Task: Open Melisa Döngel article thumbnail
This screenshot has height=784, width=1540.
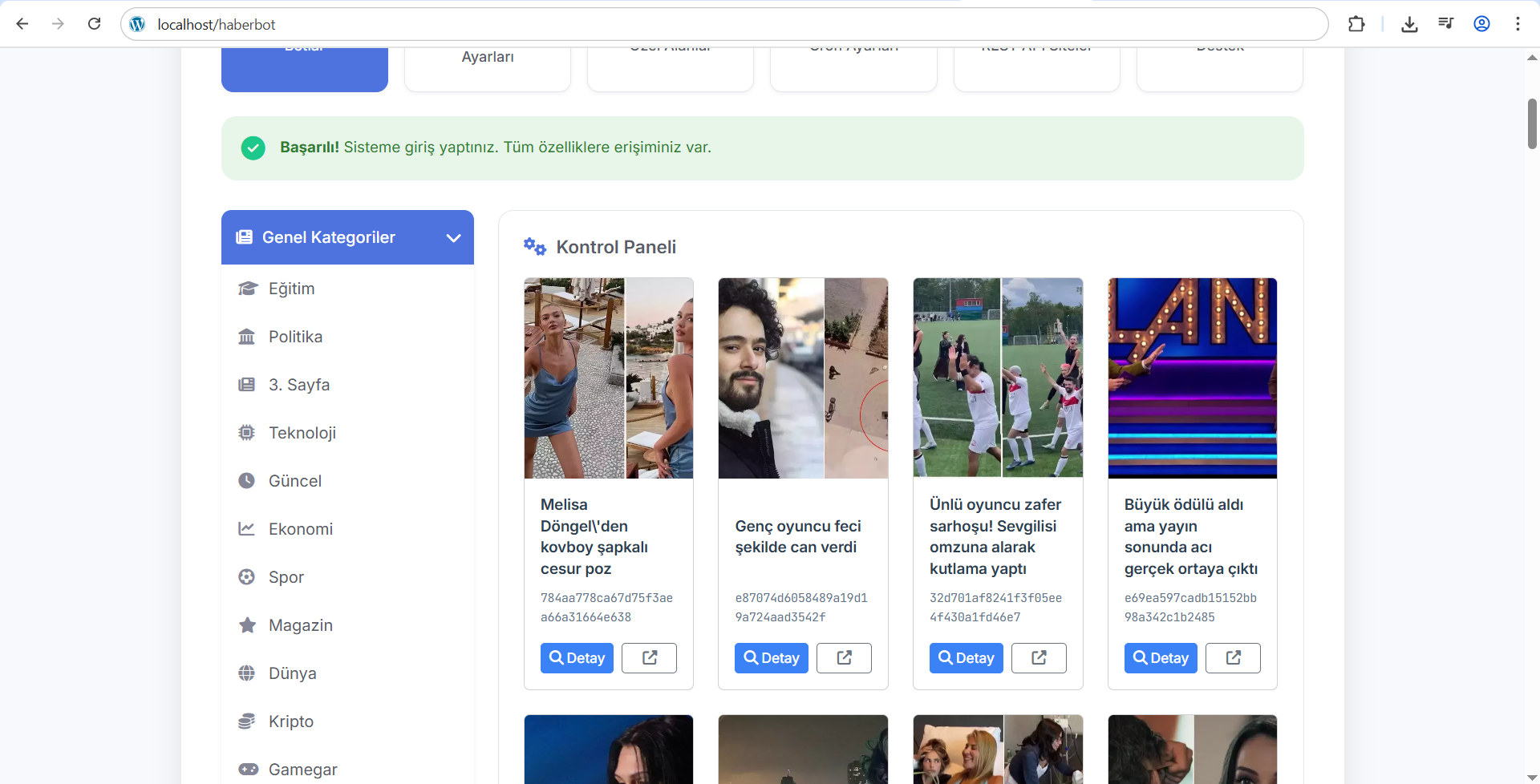Action: click(x=609, y=378)
